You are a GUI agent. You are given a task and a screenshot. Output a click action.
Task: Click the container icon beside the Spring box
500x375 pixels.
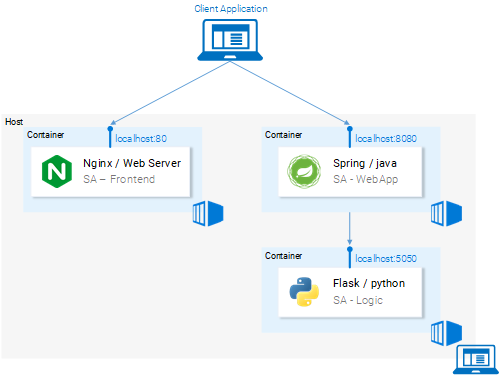point(446,213)
